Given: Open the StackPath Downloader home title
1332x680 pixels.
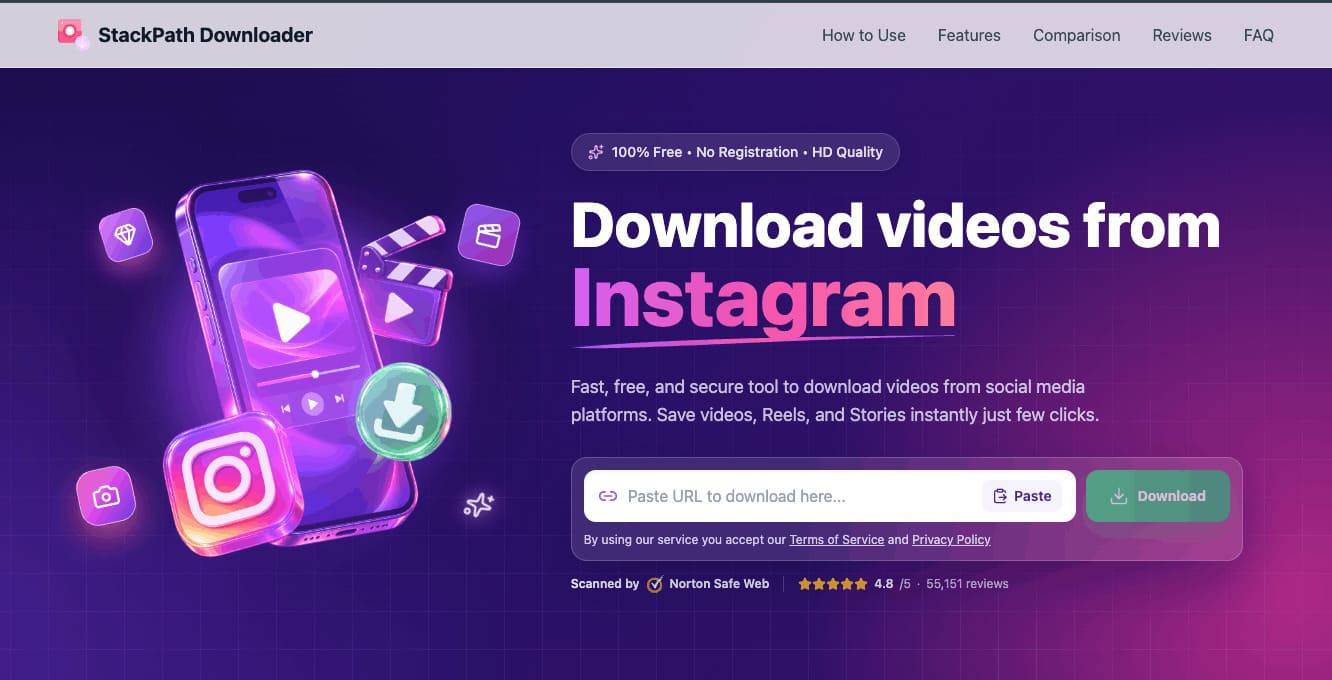Looking at the screenshot, I should [x=205, y=35].
